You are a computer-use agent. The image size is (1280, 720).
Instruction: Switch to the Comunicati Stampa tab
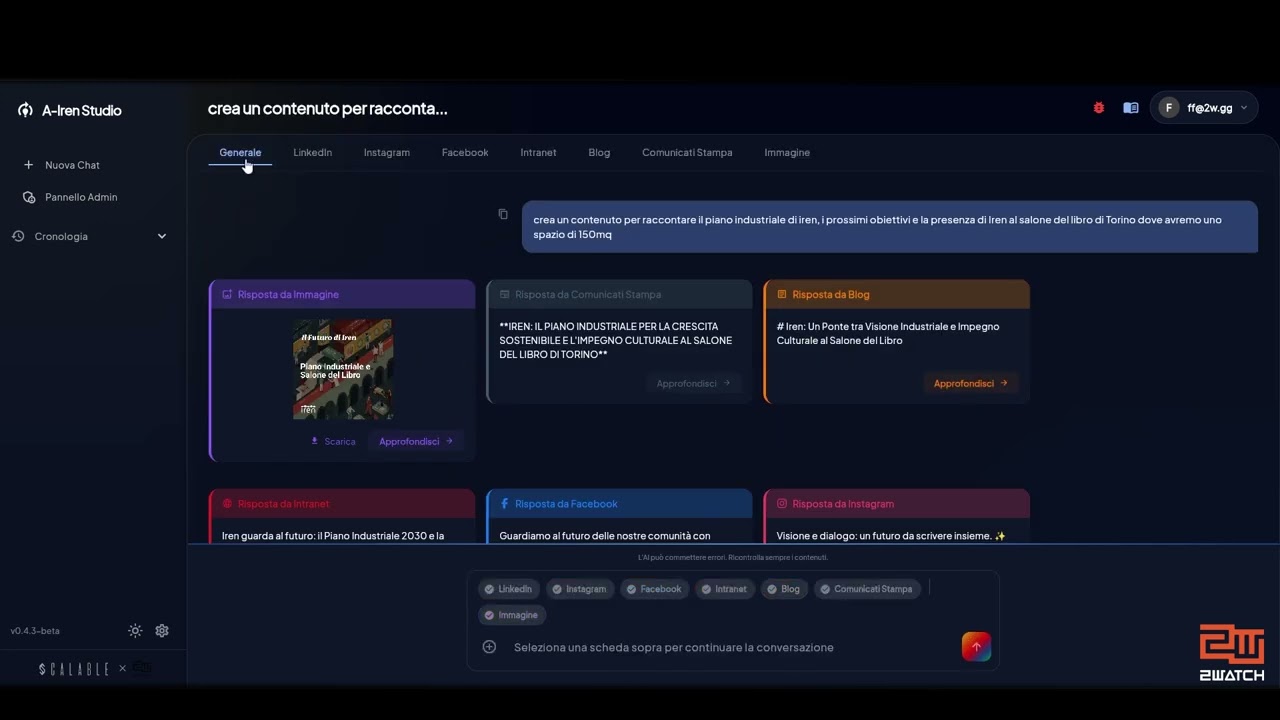pyautogui.click(x=687, y=152)
